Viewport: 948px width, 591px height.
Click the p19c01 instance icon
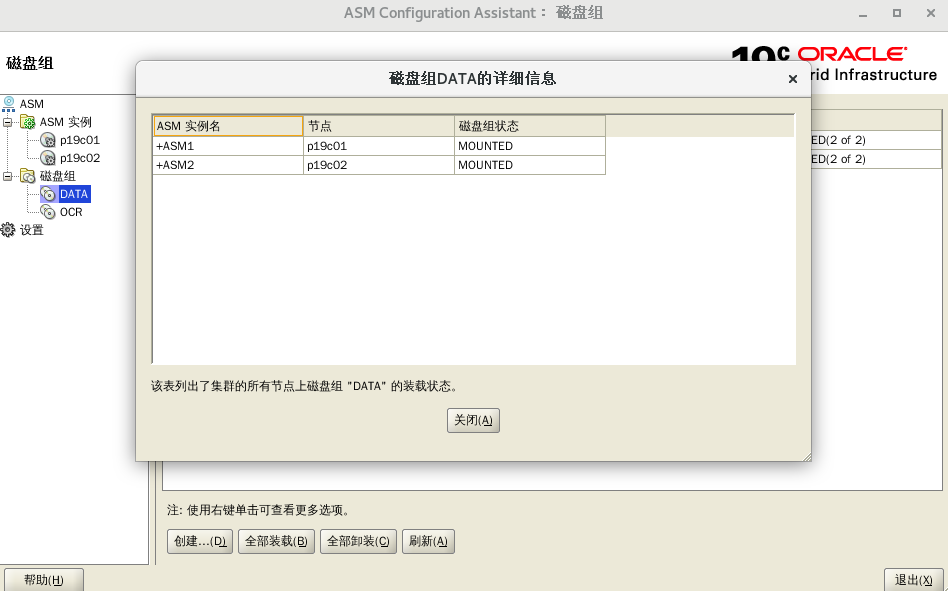[x=48, y=140]
